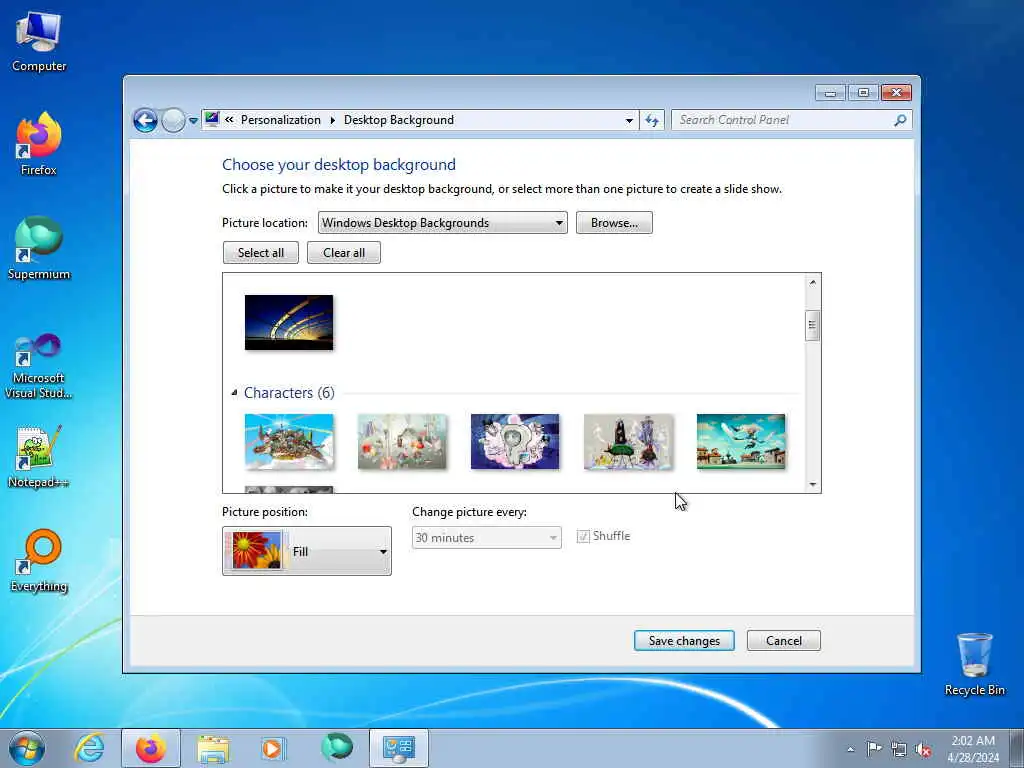Open the arrow between Personalization and Desktop Background
1024x768 pixels.
click(332, 120)
